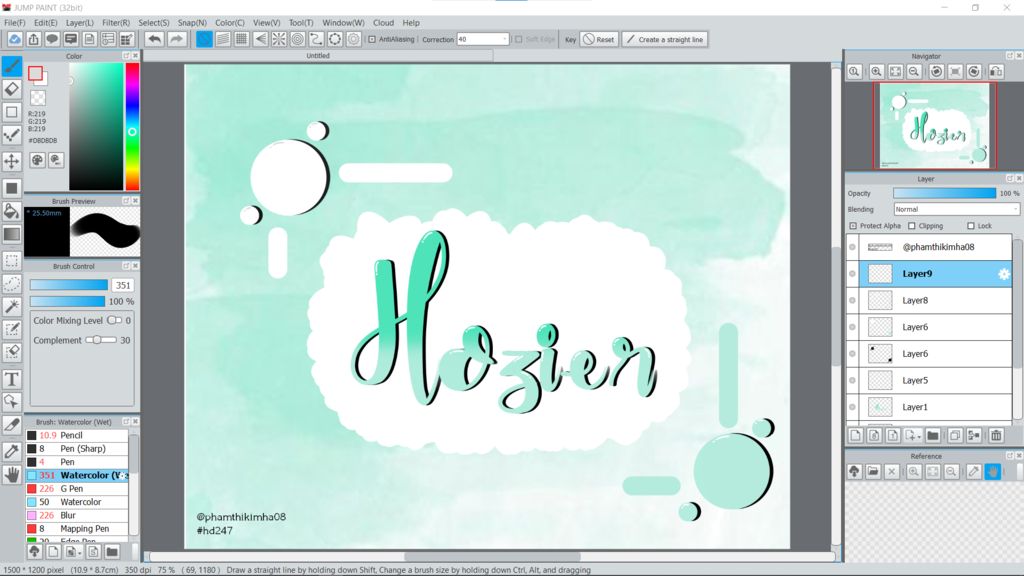Select the Mapping Pen brush
Viewport: 1024px width, 576px height.
click(x=77, y=528)
